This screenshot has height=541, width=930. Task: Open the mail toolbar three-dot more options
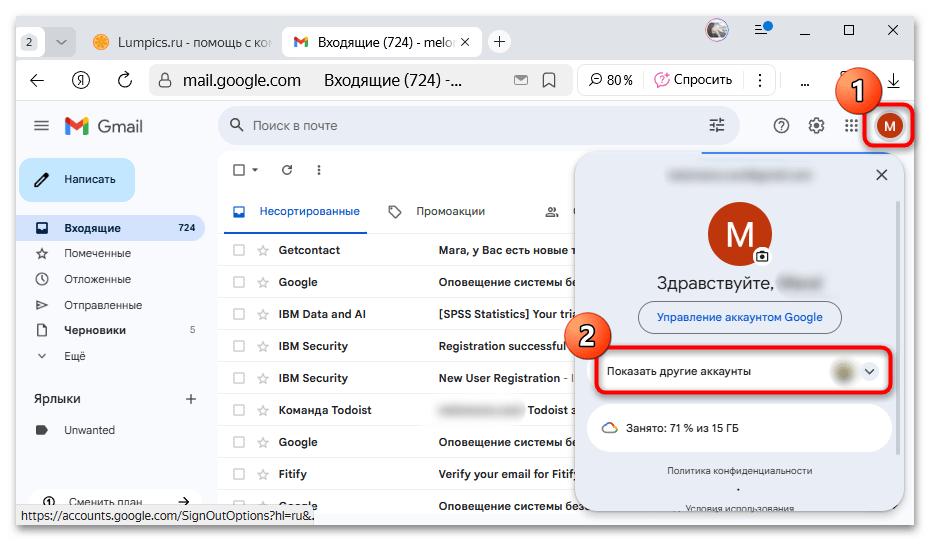coord(319,170)
